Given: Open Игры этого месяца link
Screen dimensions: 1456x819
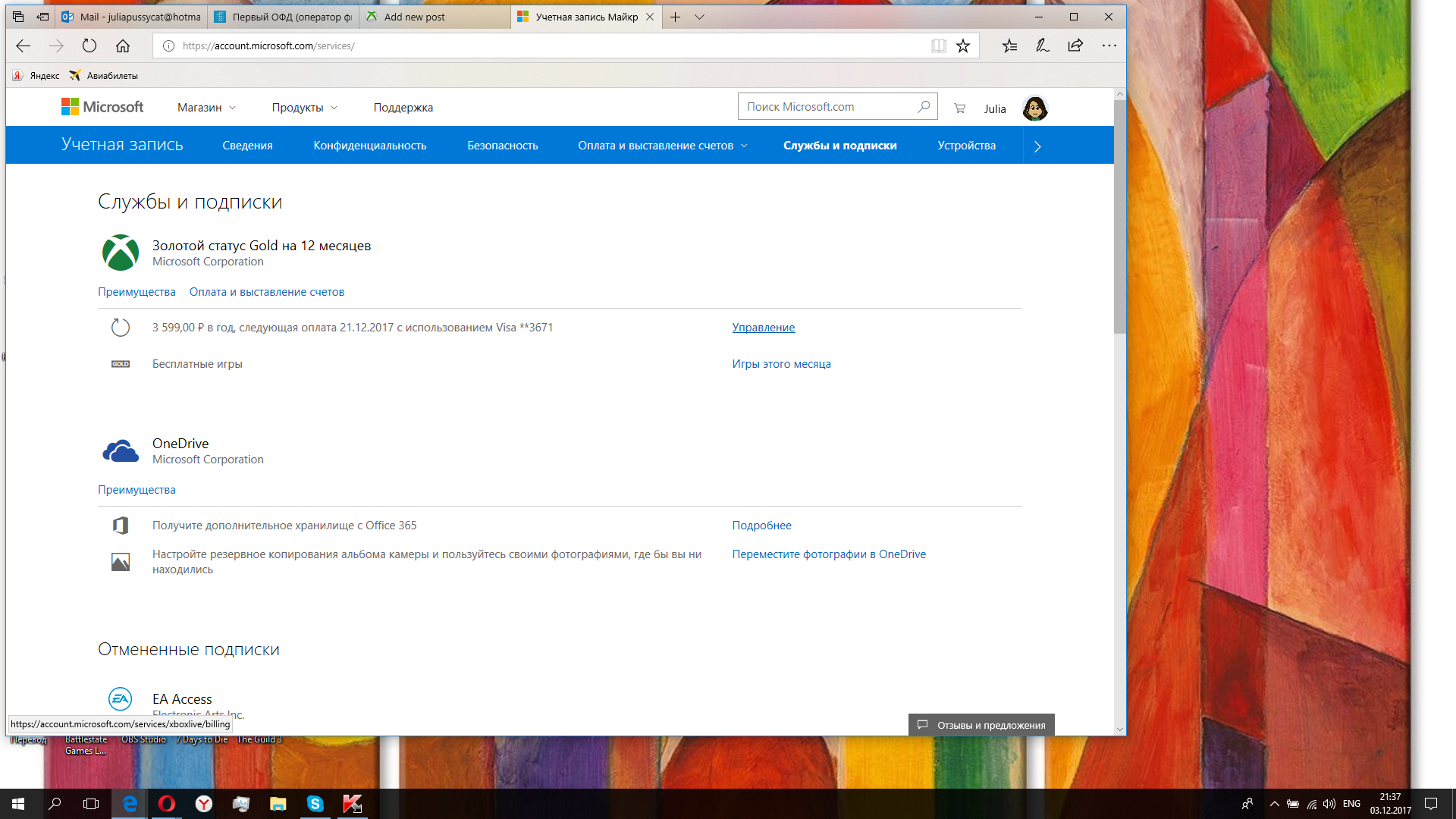Looking at the screenshot, I should point(781,364).
